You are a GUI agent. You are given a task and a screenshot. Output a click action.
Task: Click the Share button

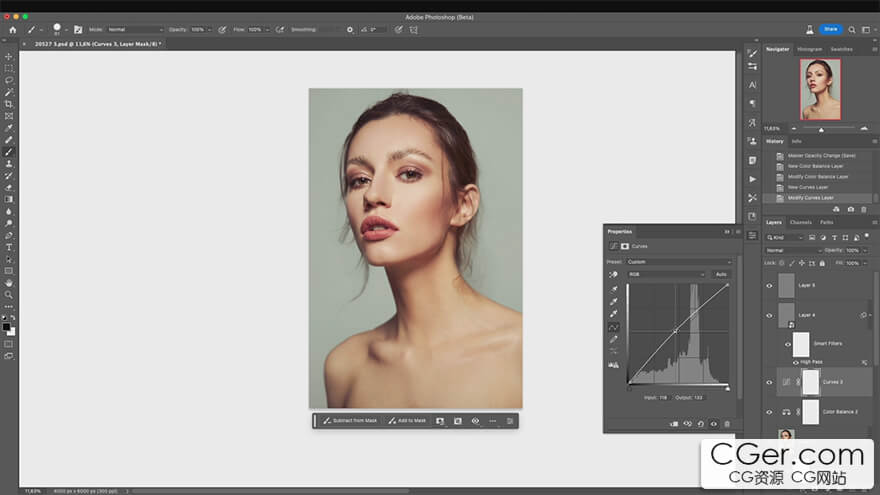click(x=830, y=30)
